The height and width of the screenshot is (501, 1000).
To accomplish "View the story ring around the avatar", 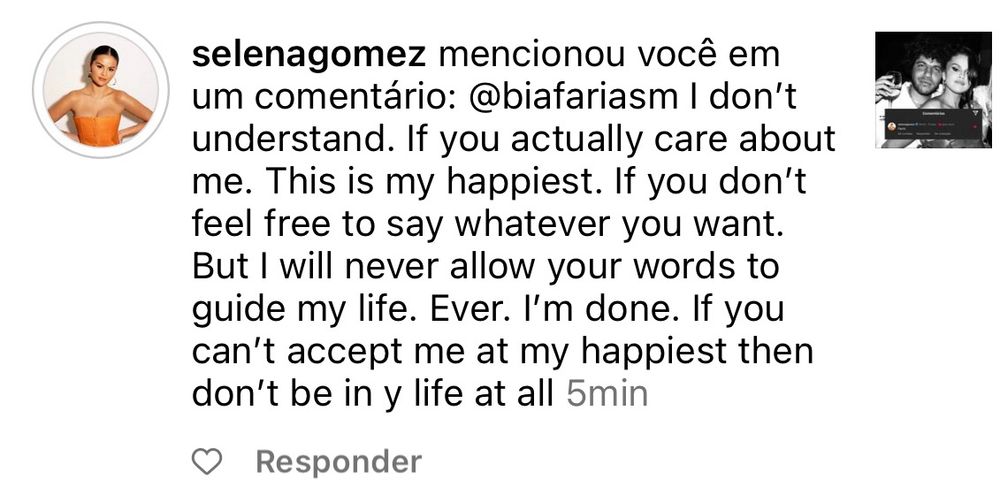I will coord(101,89).
